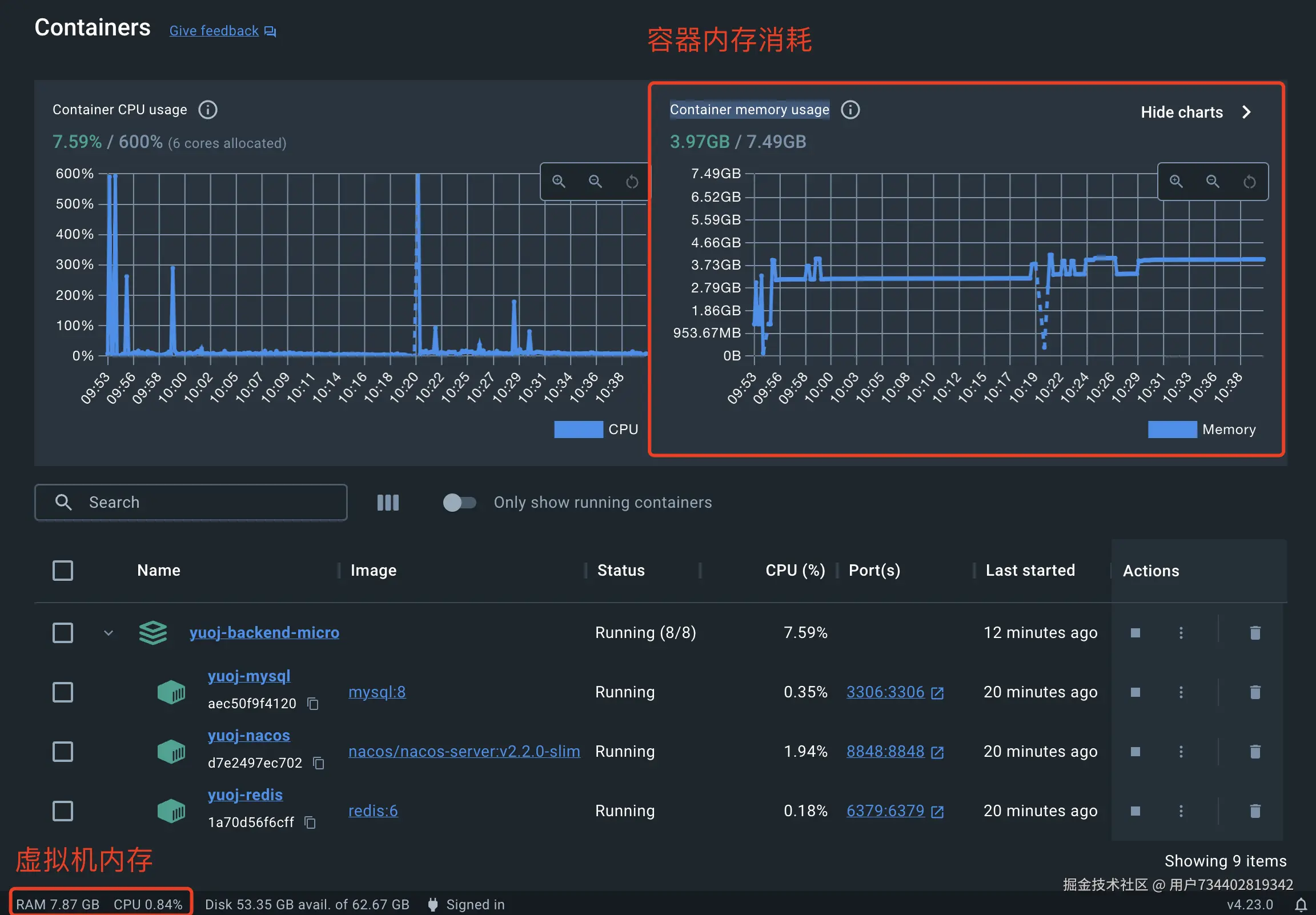Viewport: 1316px width, 915px height.
Task: Open port 6379:6379 in browser
Action: (x=895, y=811)
